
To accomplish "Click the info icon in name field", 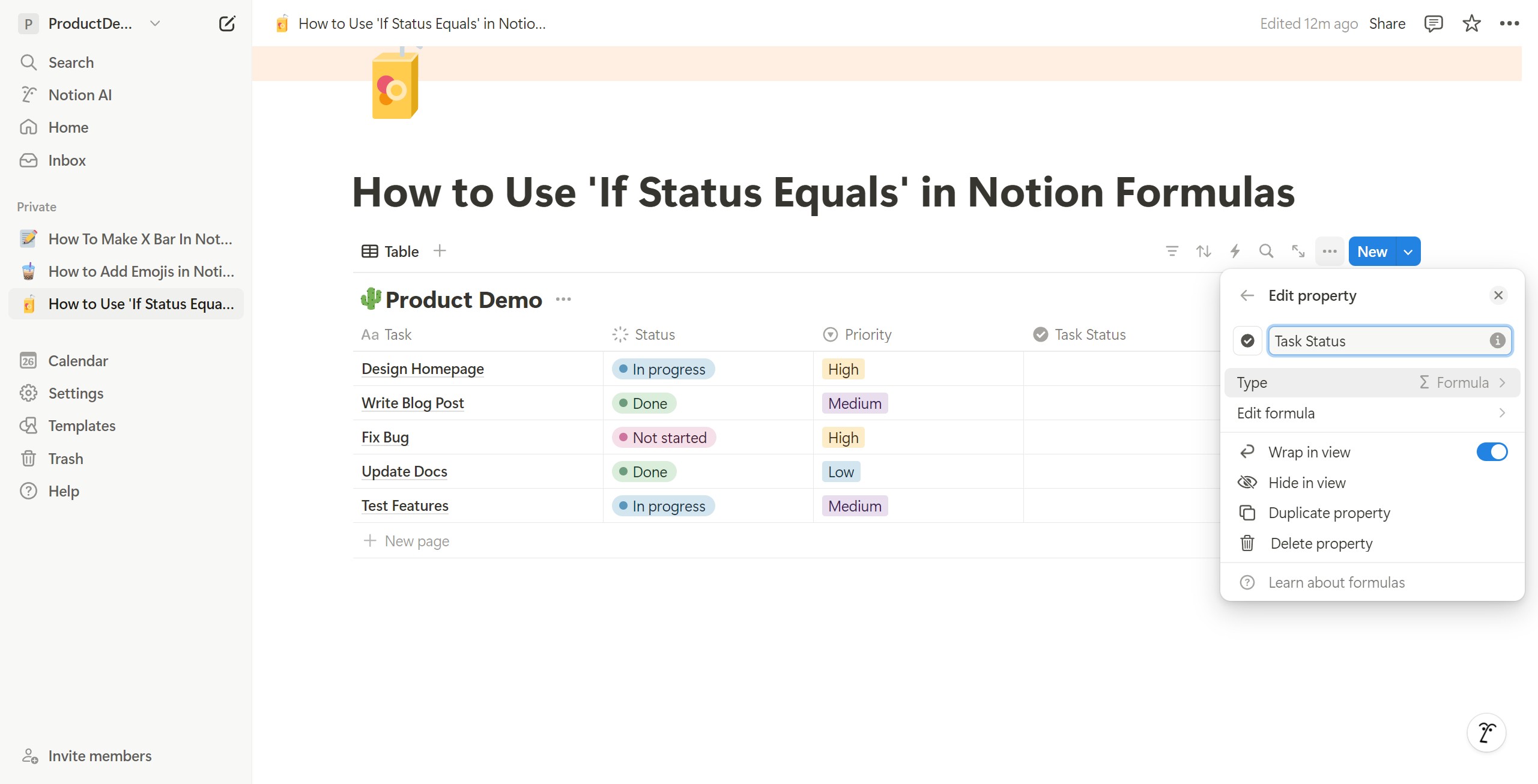I will pyautogui.click(x=1497, y=341).
